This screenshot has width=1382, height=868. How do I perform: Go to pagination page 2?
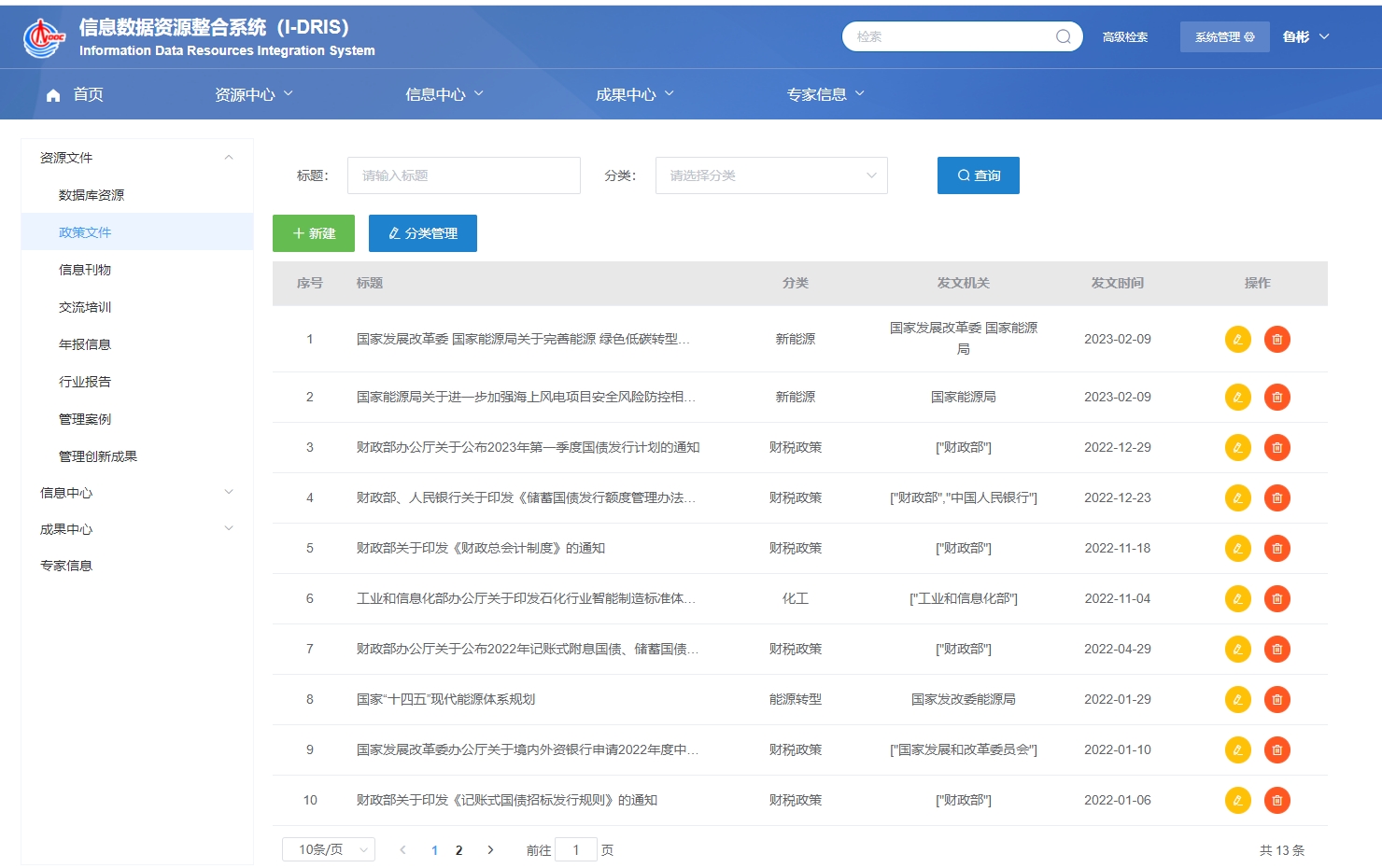point(458,850)
